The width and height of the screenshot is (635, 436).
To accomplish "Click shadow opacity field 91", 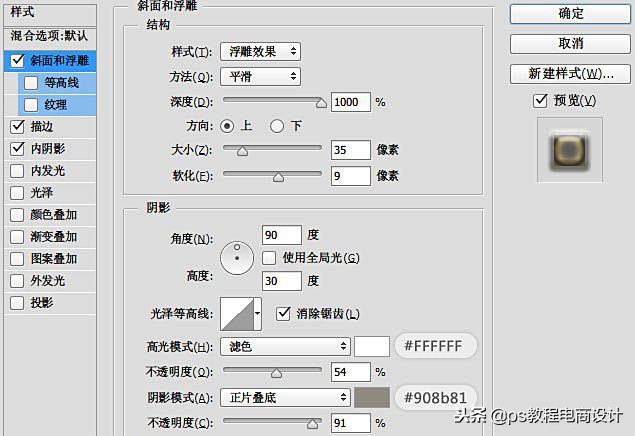I will 351,423.
